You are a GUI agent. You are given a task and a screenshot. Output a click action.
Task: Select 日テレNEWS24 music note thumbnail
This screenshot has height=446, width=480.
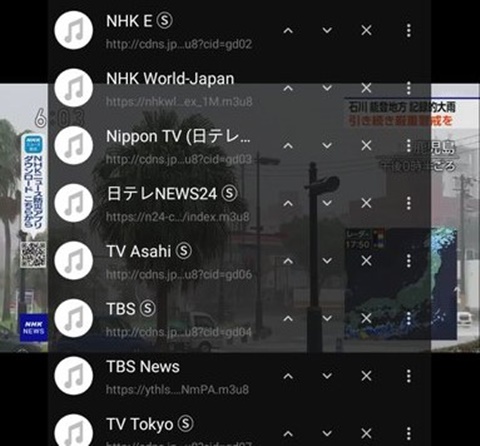tap(74, 203)
